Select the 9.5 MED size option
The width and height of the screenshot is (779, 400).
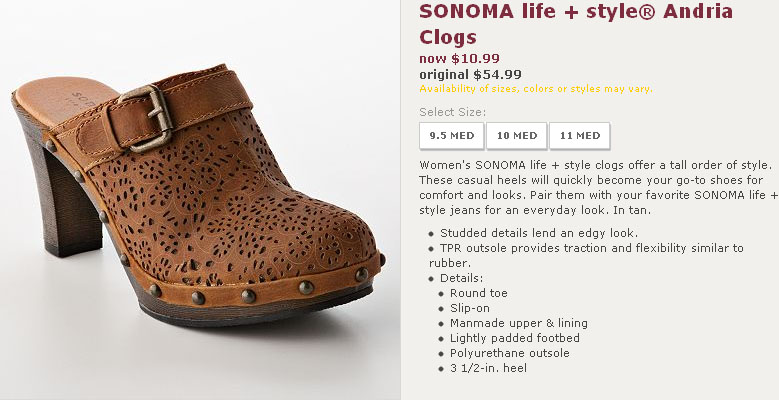(x=451, y=136)
